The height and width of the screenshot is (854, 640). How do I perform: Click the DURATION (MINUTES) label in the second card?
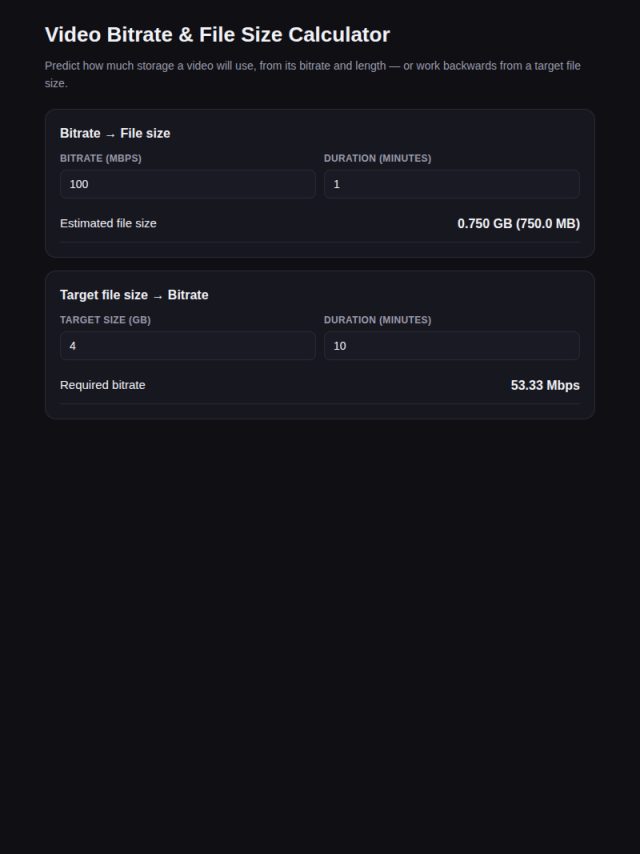(x=377, y=320)
